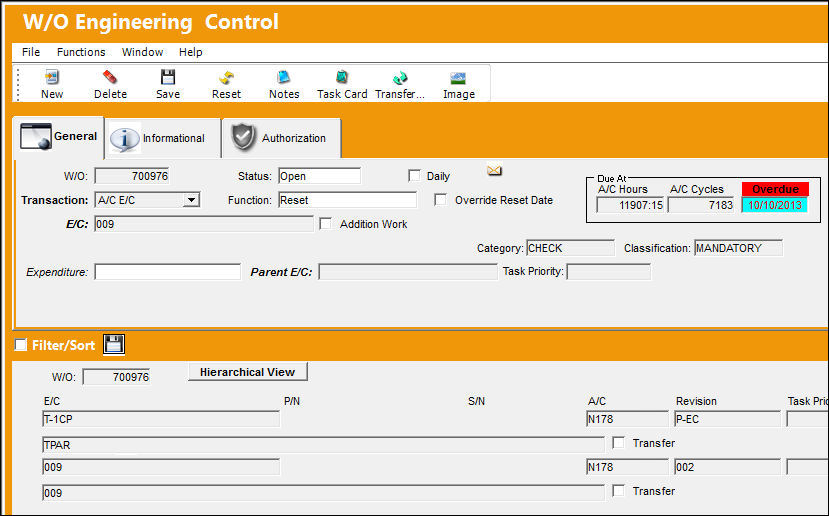Click the A/C Hours value 11907:15
The height and width of the screenshot is (516, 829).
point(630,205)
